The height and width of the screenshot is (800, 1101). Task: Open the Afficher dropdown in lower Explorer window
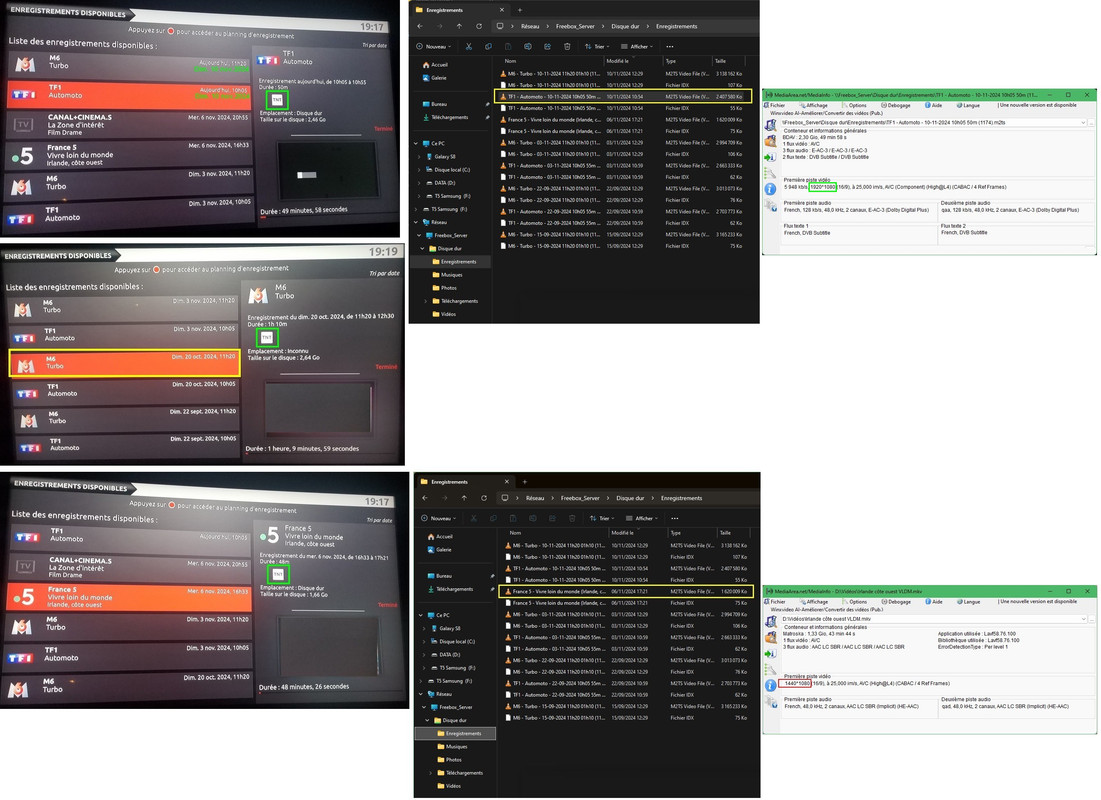point(642,518)
